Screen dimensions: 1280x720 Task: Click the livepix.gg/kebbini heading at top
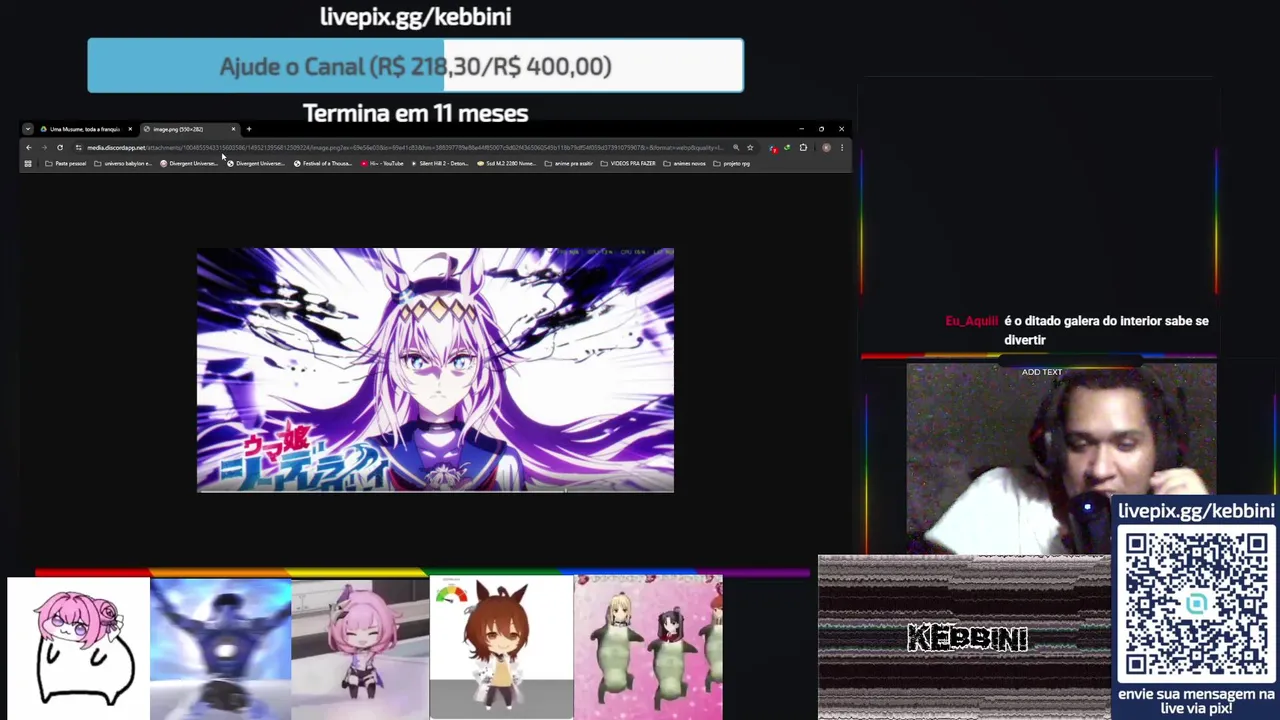(415, 17)
